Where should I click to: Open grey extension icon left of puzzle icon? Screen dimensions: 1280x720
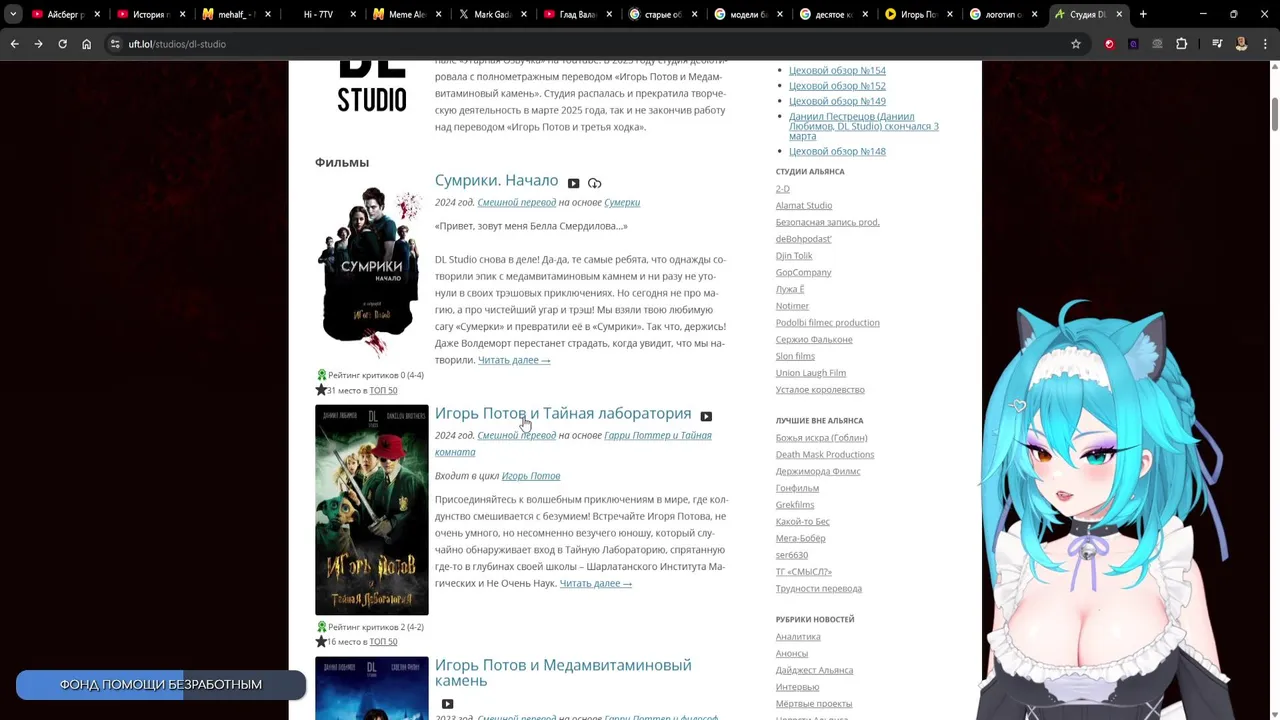(1157, 44)
